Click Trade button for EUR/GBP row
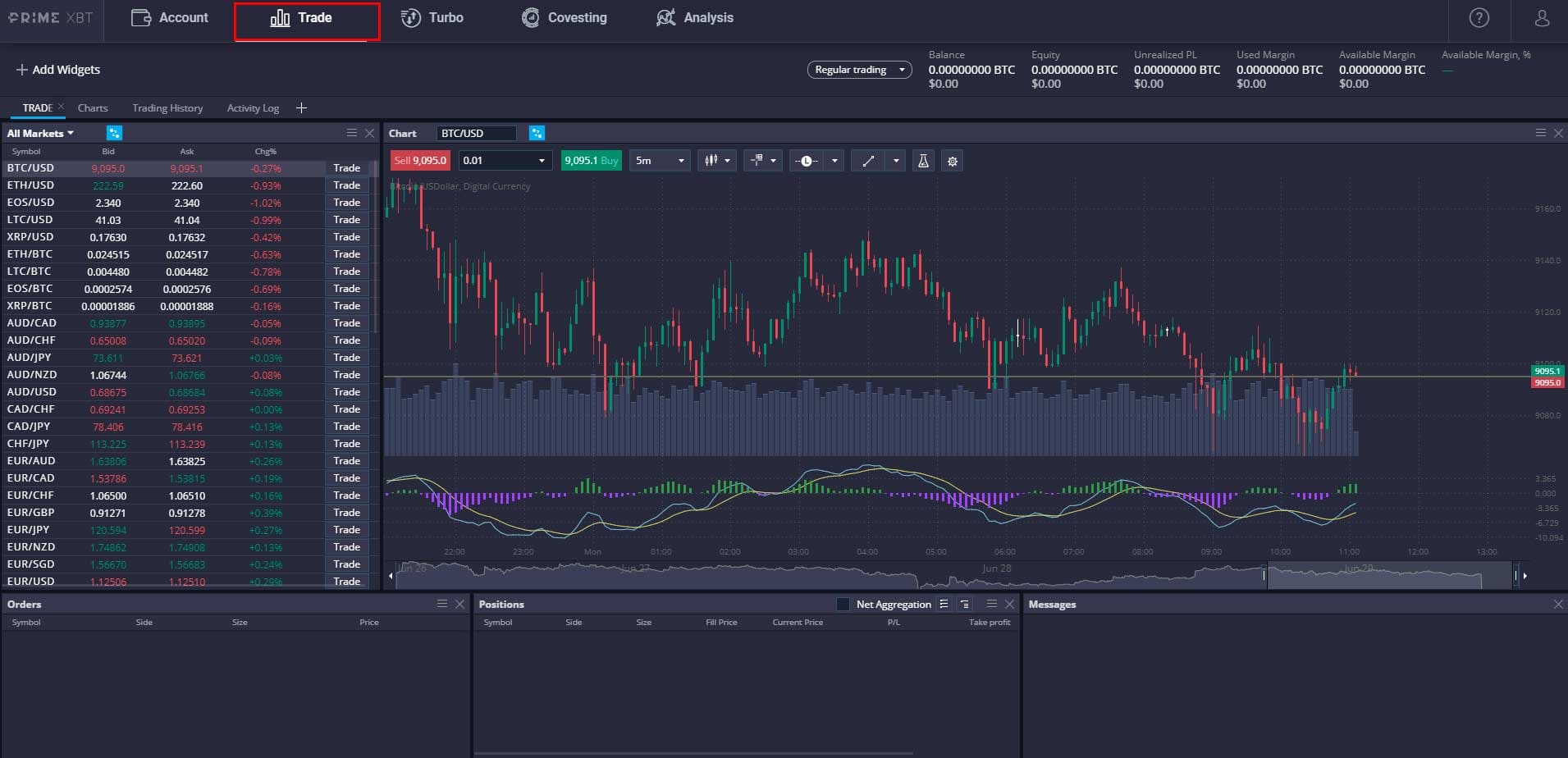The height and width of the screenshot is (758, 1568). pos(346,513)
